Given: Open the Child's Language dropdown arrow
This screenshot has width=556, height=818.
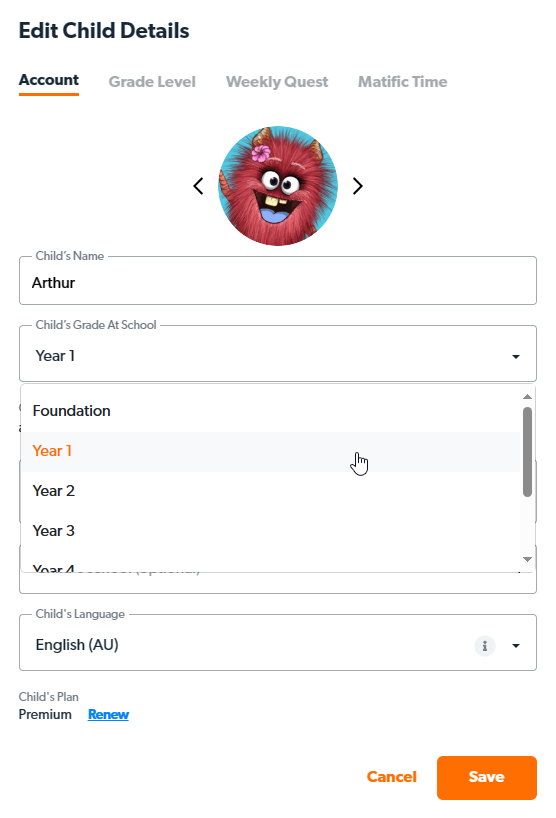Looking at the screenshot, I should (516, 646).
